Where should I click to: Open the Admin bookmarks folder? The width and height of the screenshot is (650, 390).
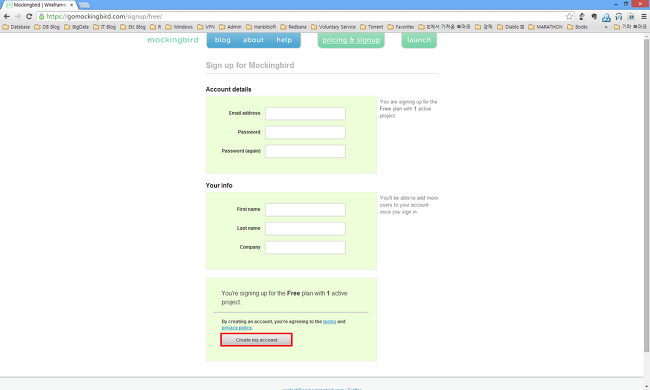(230, 27)
